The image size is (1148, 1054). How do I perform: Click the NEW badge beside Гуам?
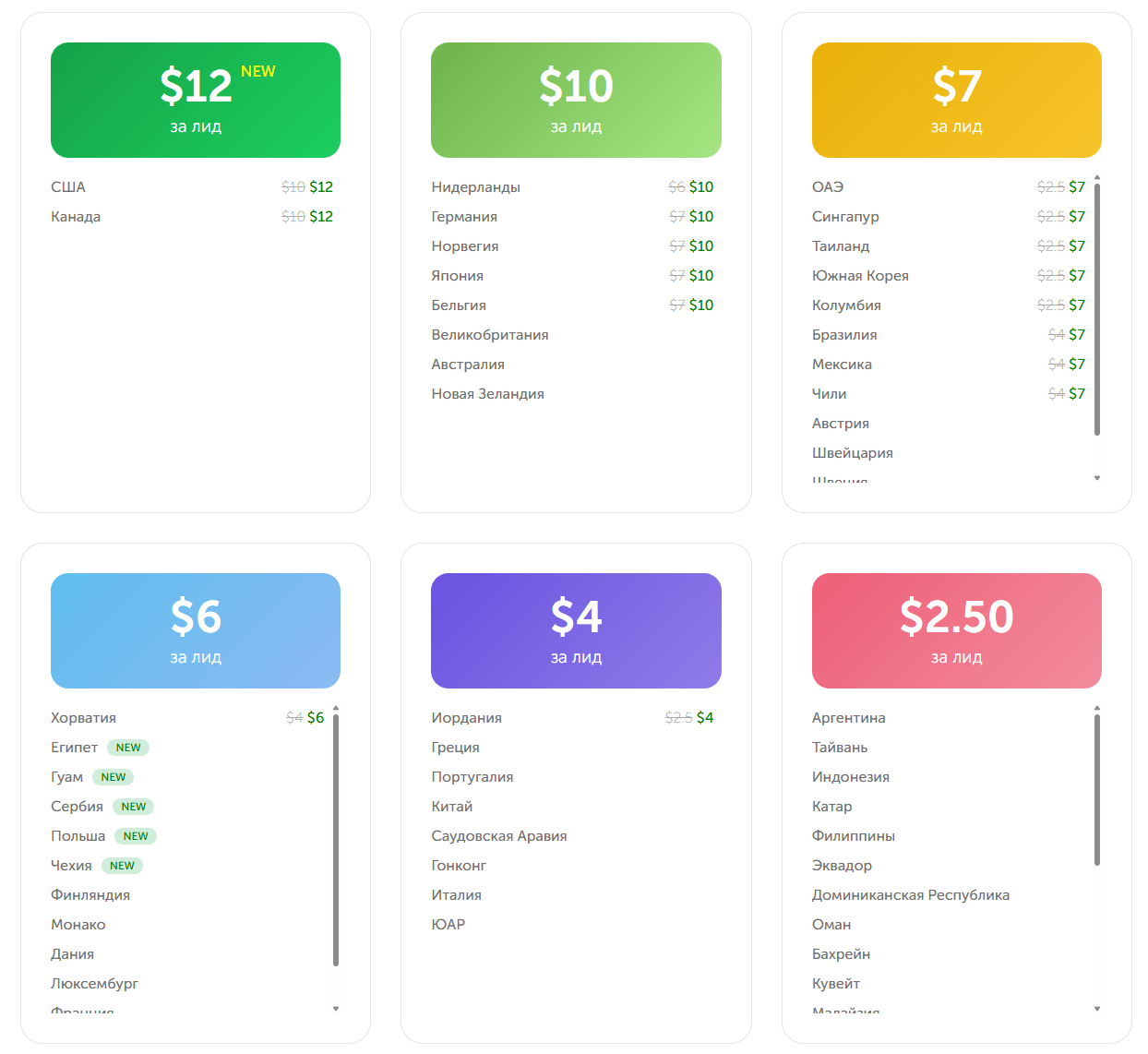[x=113, y=777]
